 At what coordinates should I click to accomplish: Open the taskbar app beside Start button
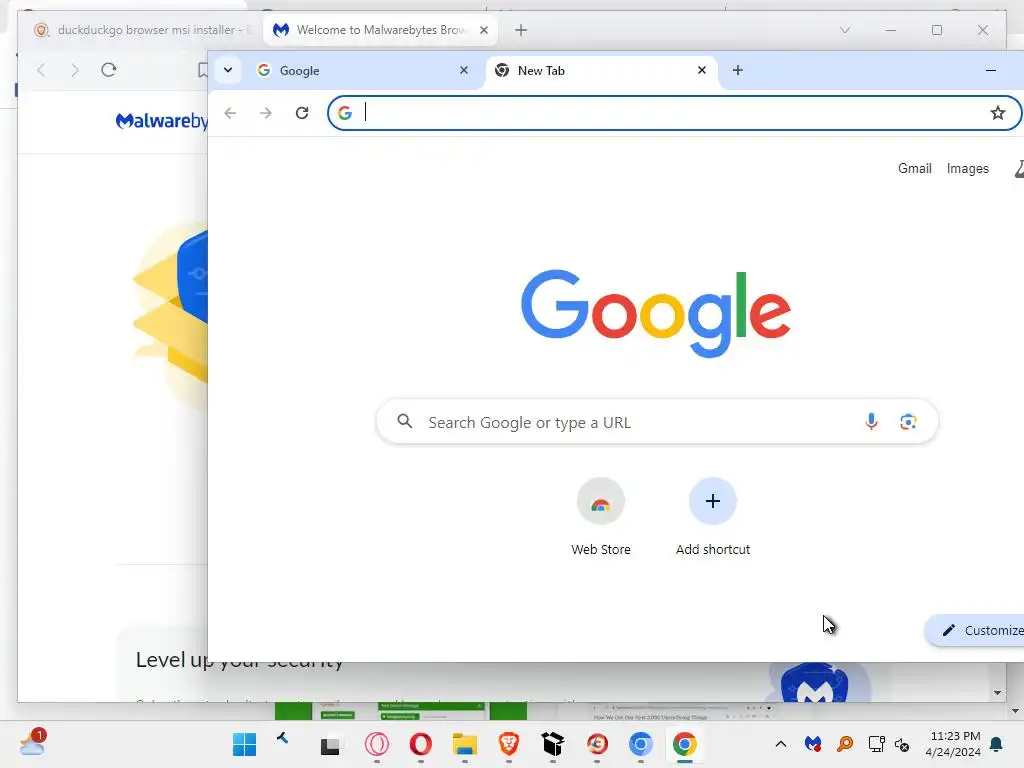click(283, 739)
